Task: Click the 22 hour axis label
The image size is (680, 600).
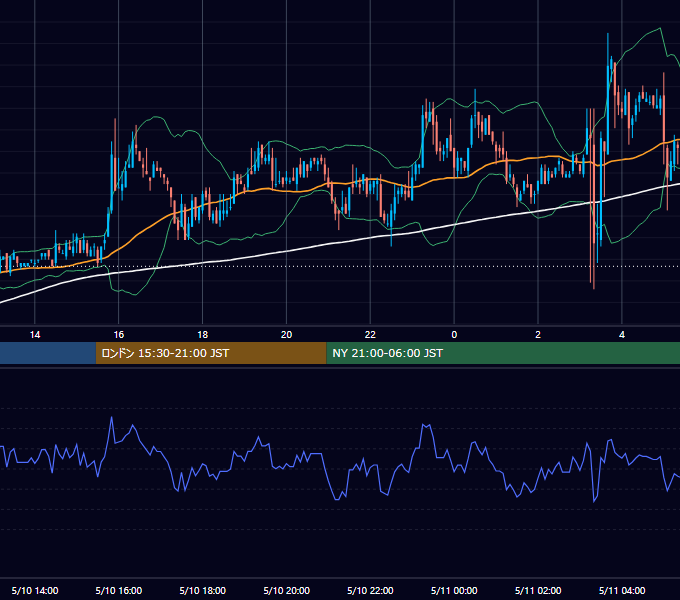Action: click(x=370, y=335)
